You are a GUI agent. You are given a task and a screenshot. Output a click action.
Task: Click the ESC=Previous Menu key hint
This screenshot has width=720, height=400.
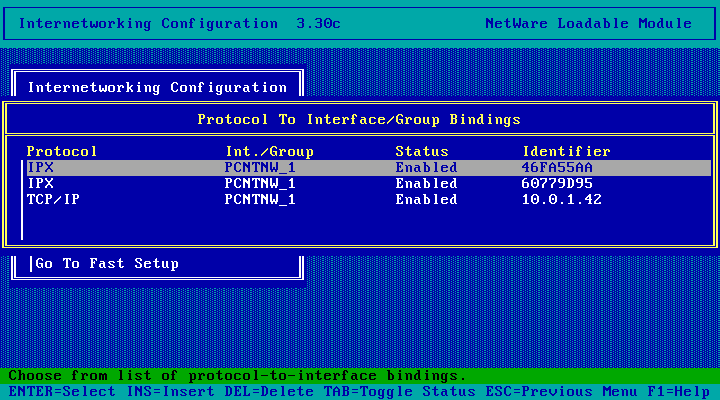click(562, 392)
